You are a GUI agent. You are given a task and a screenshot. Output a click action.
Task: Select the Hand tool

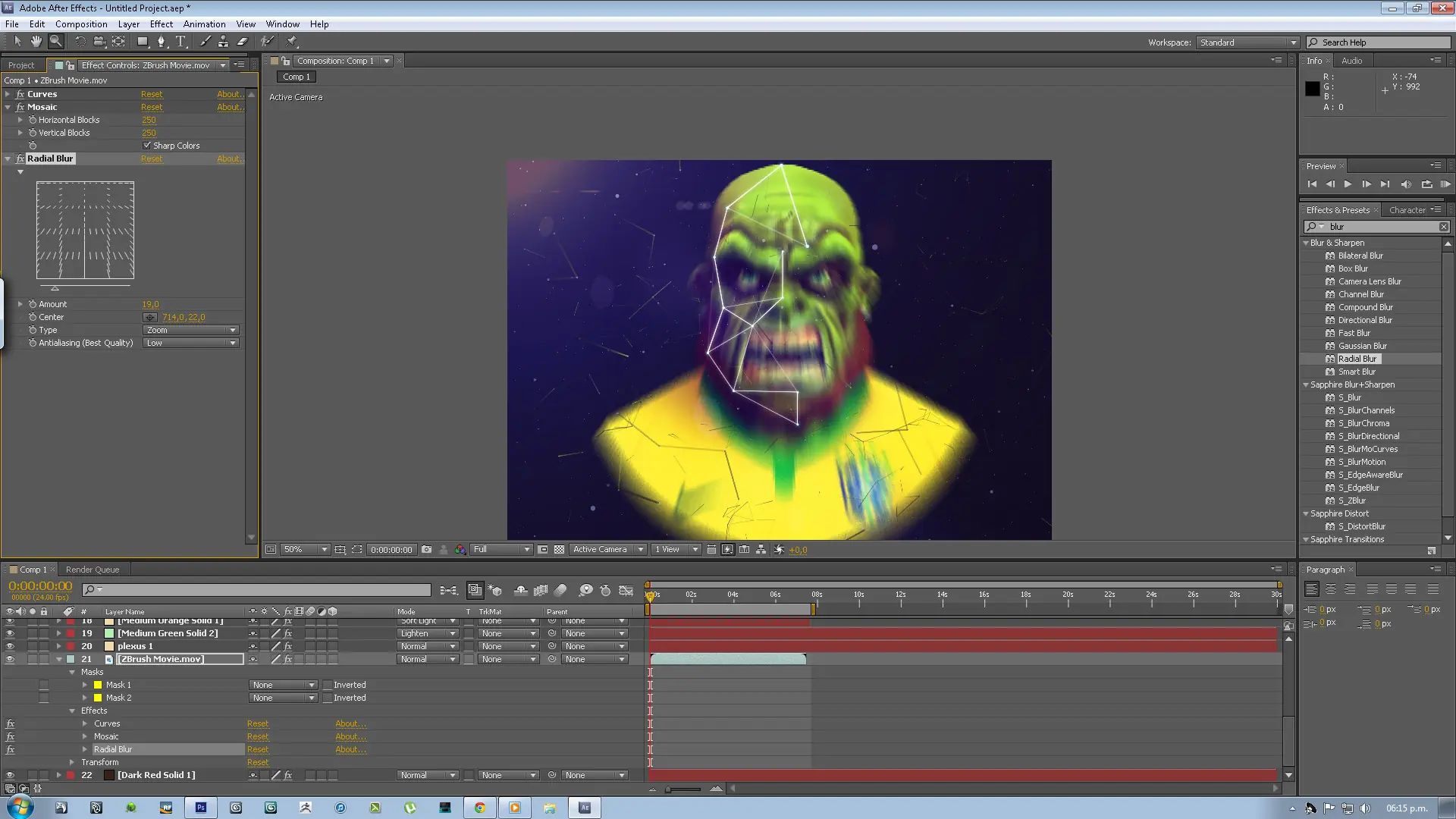[36, 42]
